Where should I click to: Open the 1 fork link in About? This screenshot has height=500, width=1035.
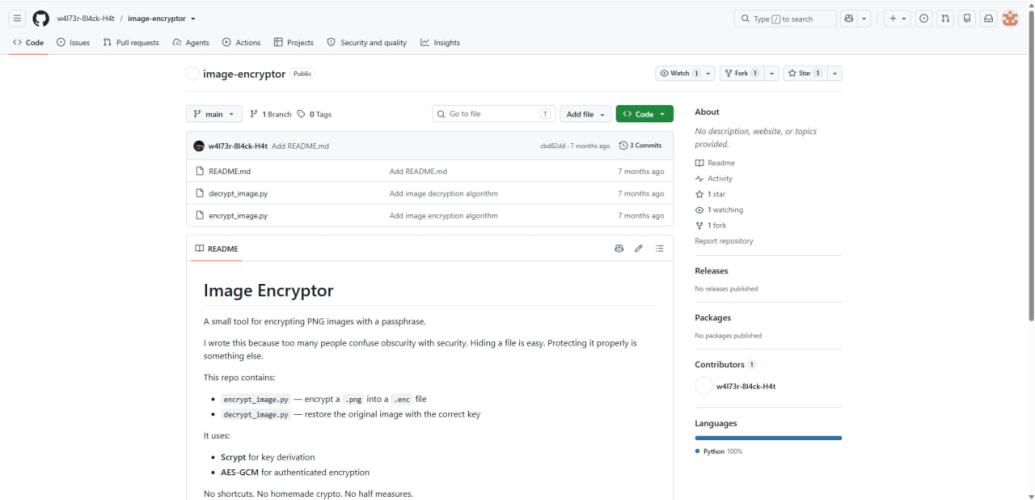(x=711, y=225)
